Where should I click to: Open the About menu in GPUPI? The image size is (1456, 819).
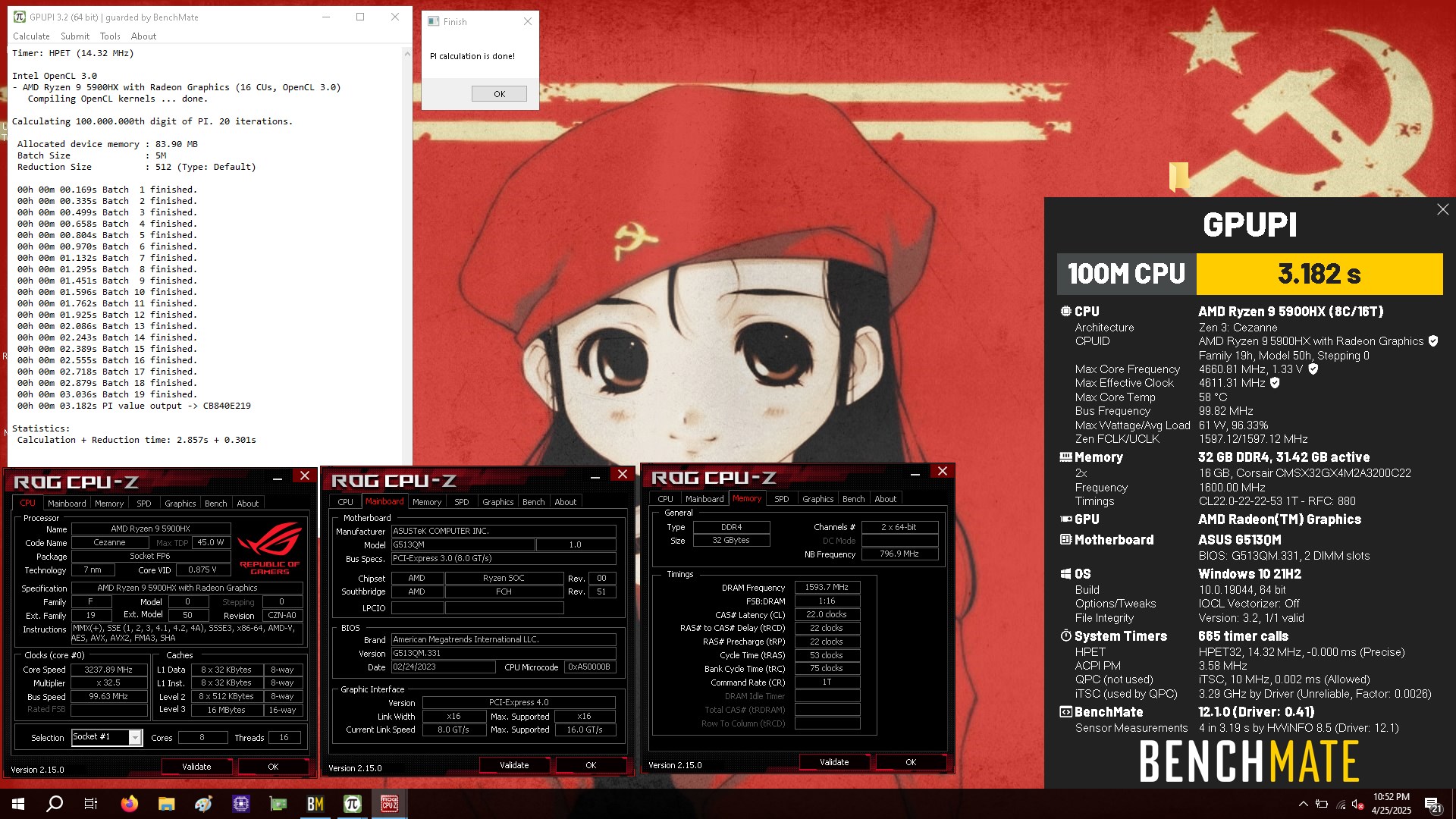click(143, 36)
